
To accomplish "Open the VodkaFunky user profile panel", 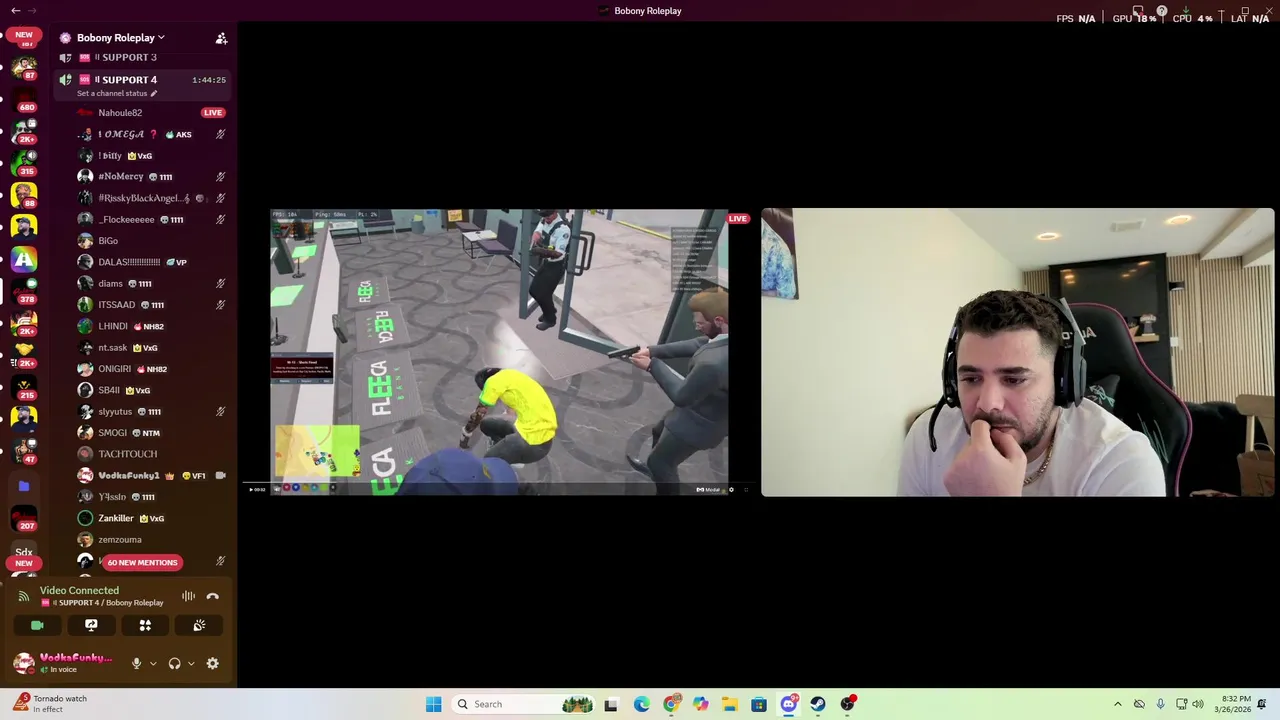I will (63, 663).
